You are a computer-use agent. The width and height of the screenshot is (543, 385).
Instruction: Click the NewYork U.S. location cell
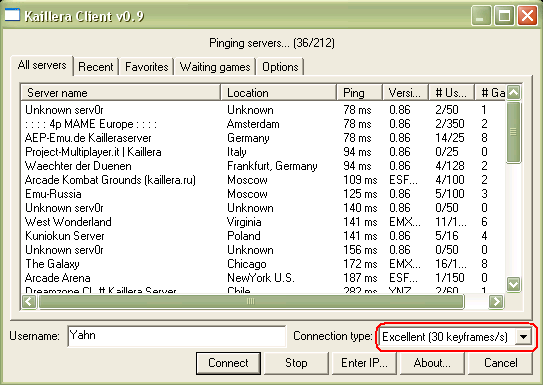[260, 278]
